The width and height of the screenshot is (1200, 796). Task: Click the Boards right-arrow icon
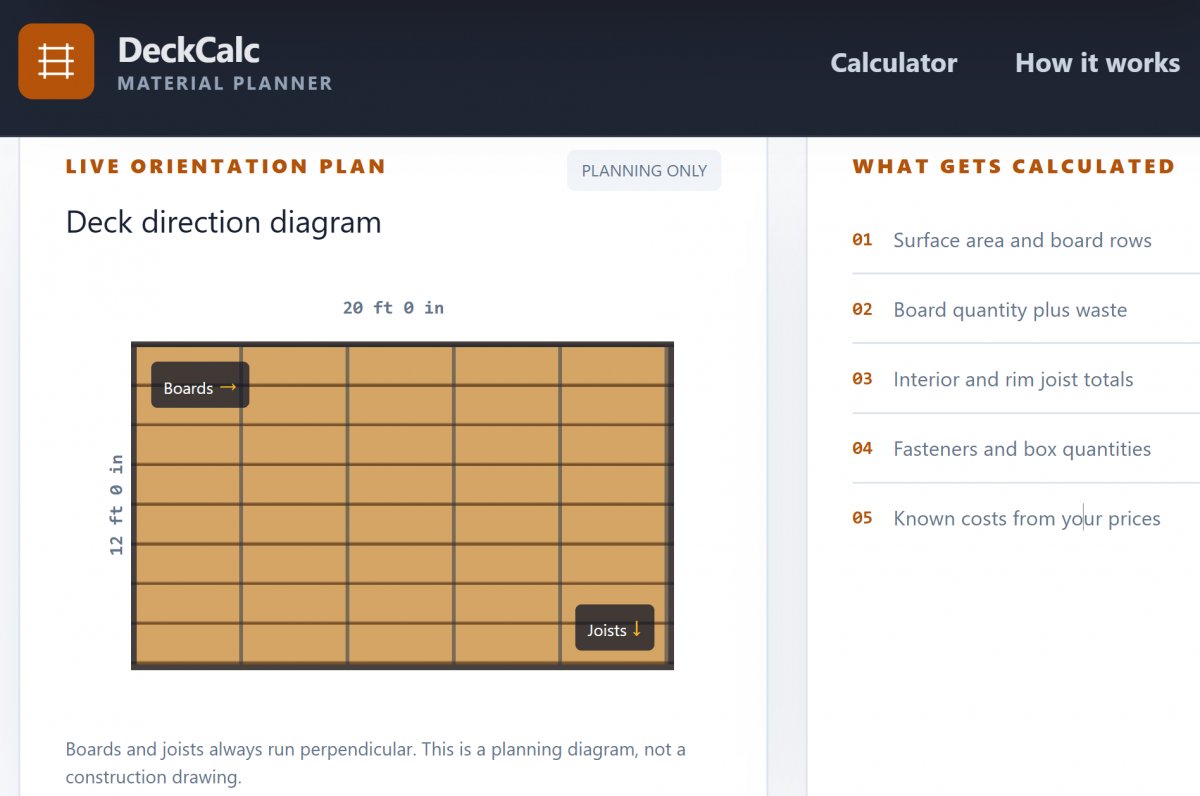228,387
